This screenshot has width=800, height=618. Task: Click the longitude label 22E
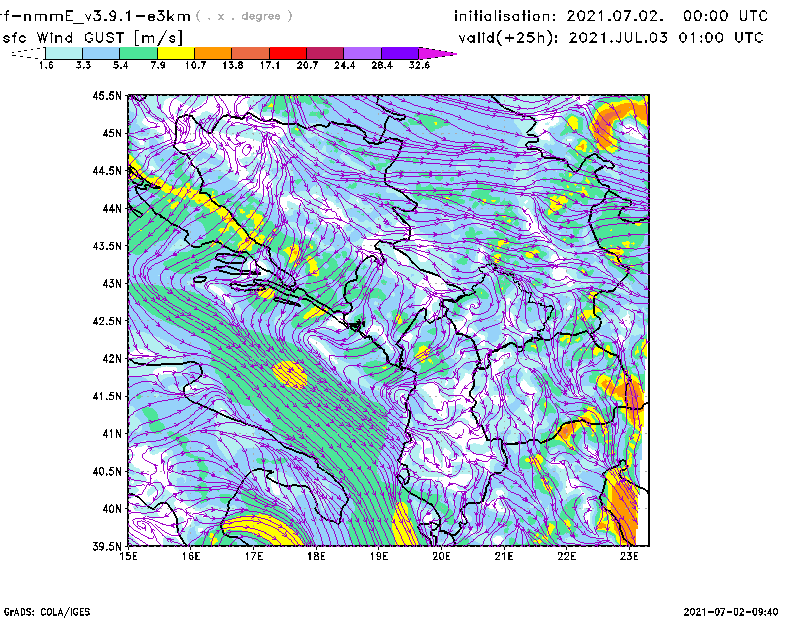[x=566, y=556]
